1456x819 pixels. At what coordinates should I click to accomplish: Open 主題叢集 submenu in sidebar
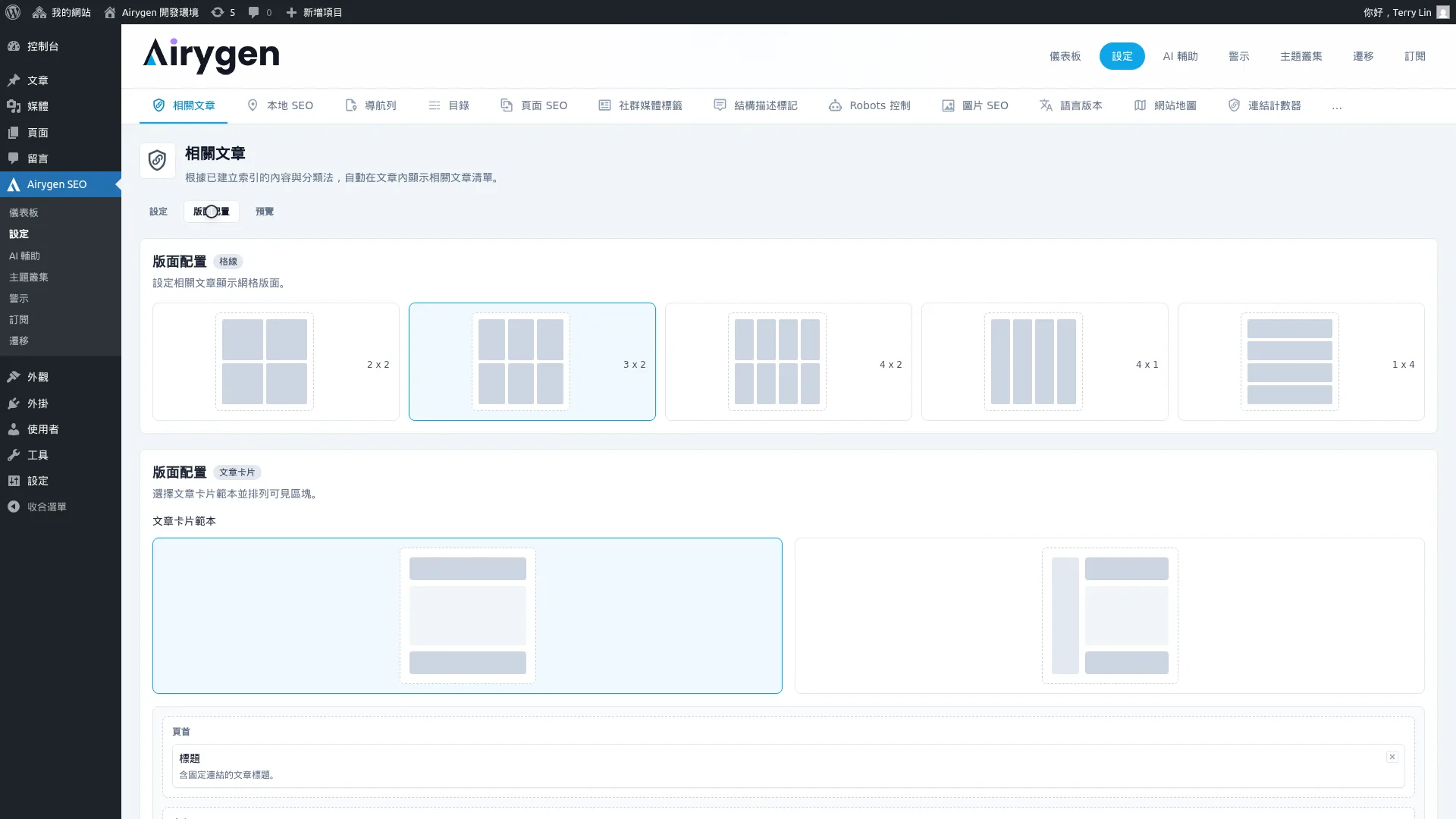[29, 278]
